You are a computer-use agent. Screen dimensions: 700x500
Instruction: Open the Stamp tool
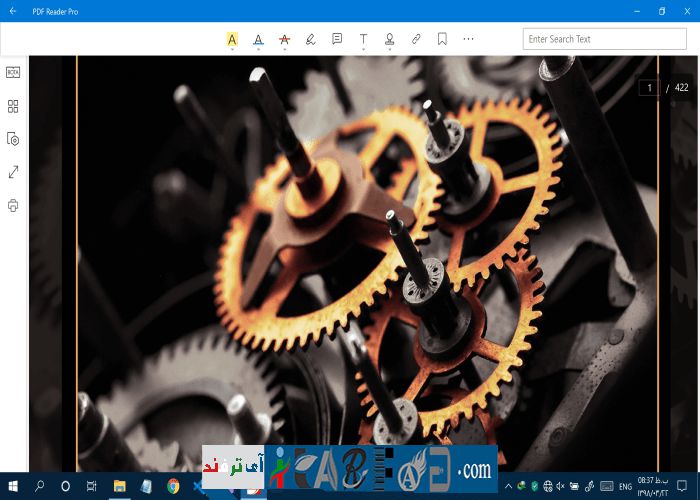tap(389, 39)
